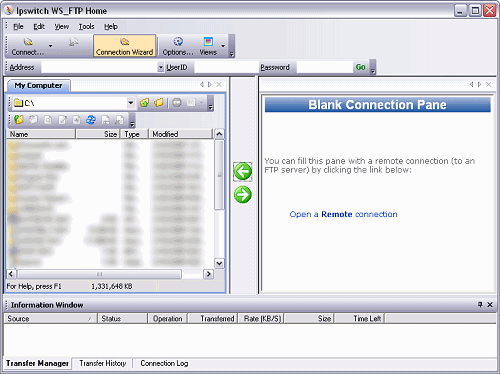Sort local files by Name column
Viewport: 500px width, 374px height.
point(41,134)
